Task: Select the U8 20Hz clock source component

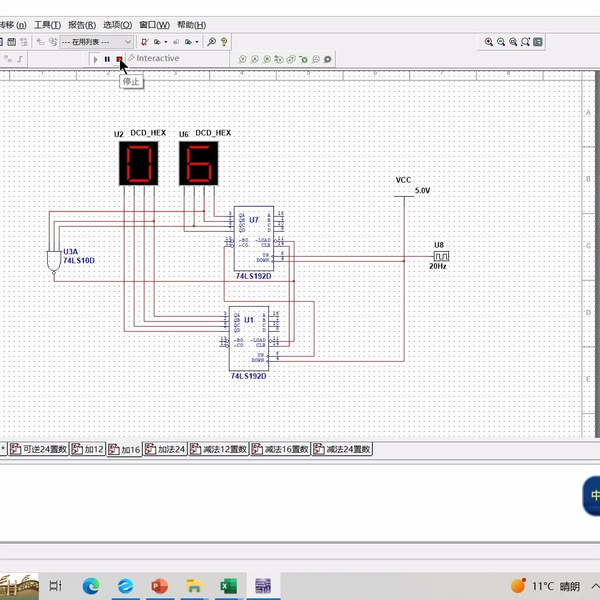Action: tap(440, 256)
